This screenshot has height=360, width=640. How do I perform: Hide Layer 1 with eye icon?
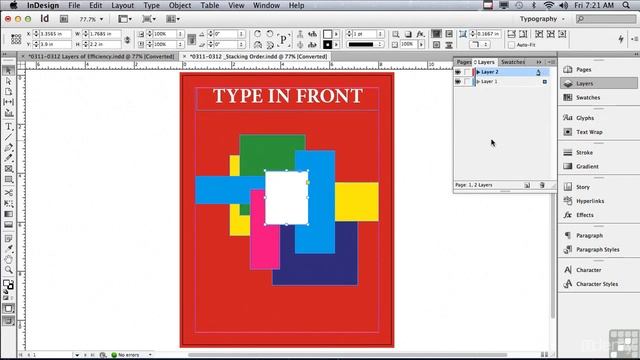pyautogui.click(x=458, y=82)
